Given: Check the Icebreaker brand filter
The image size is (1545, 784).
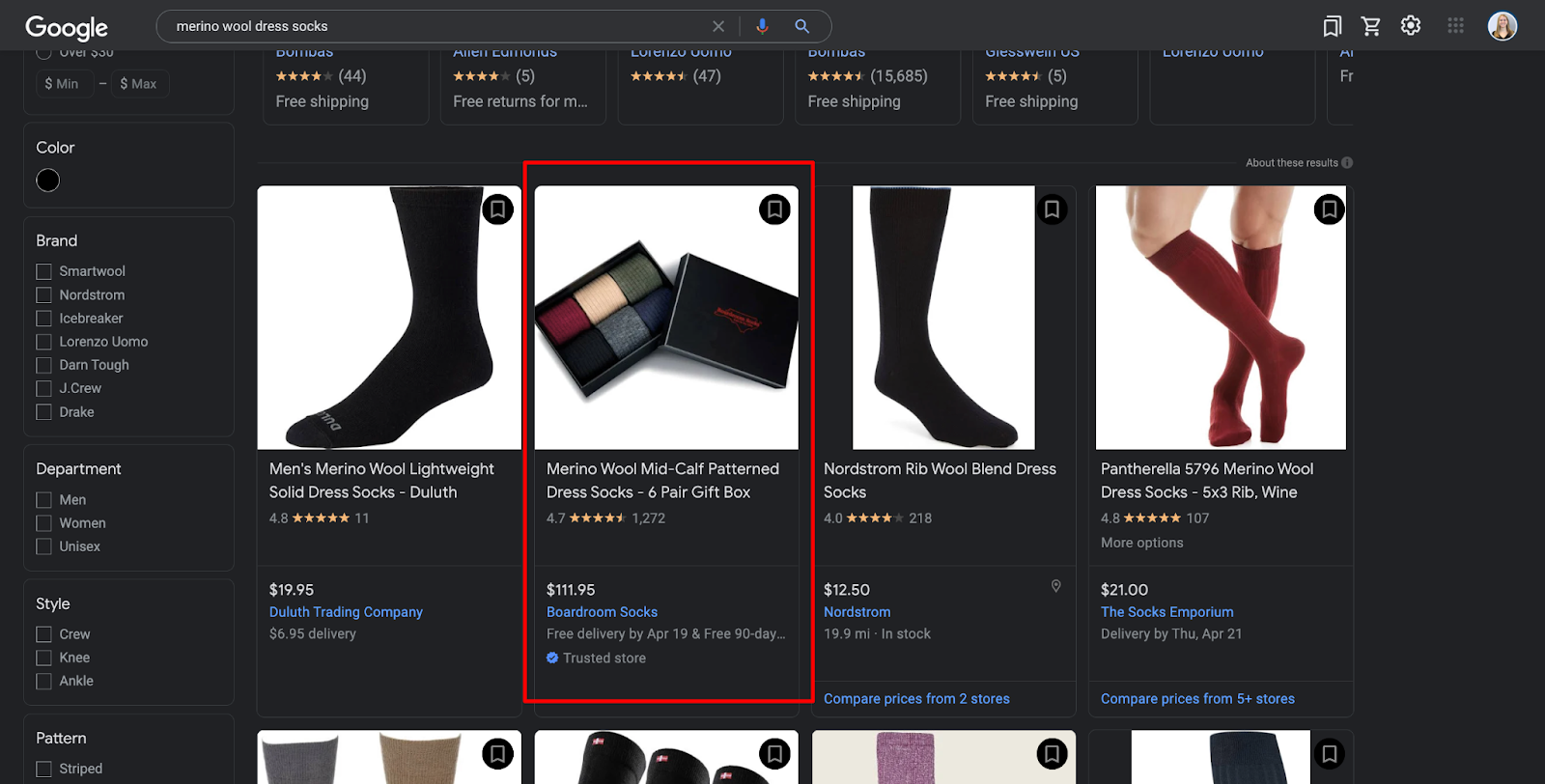Looking at the screenshot, I should (x=43, y=318).
